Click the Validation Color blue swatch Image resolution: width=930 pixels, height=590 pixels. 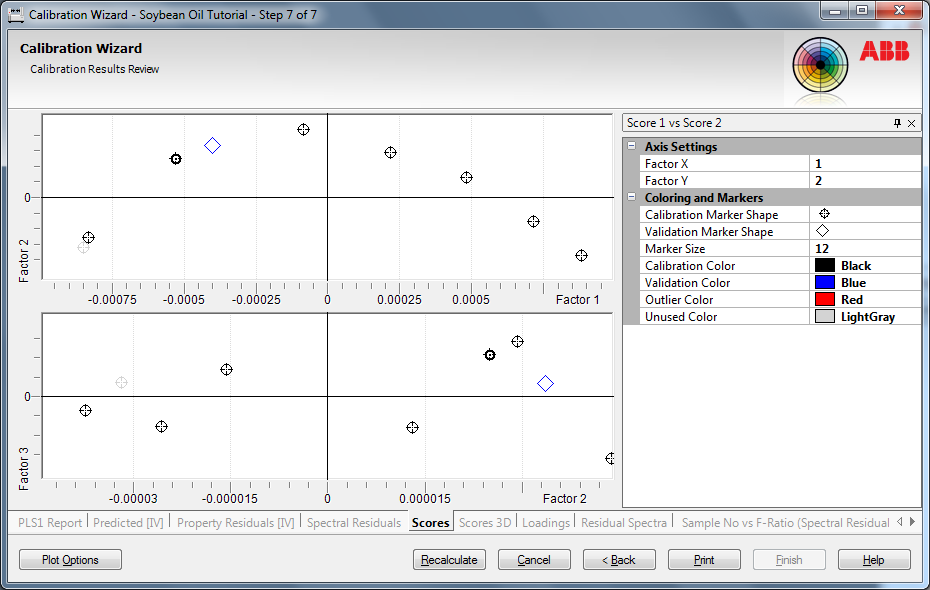click(x=825, y=283)
